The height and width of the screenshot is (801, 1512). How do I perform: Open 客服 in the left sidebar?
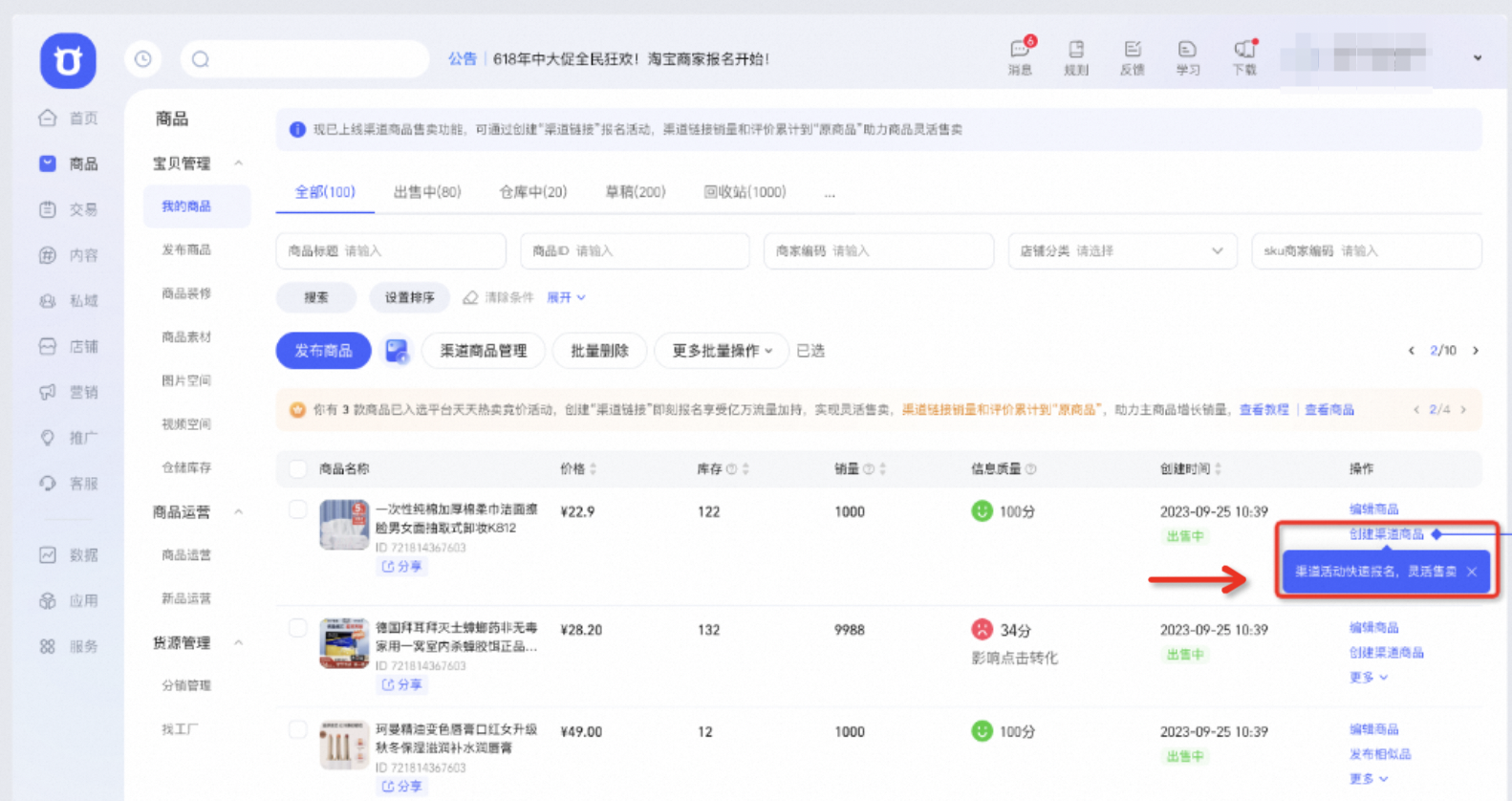point(69,484)
